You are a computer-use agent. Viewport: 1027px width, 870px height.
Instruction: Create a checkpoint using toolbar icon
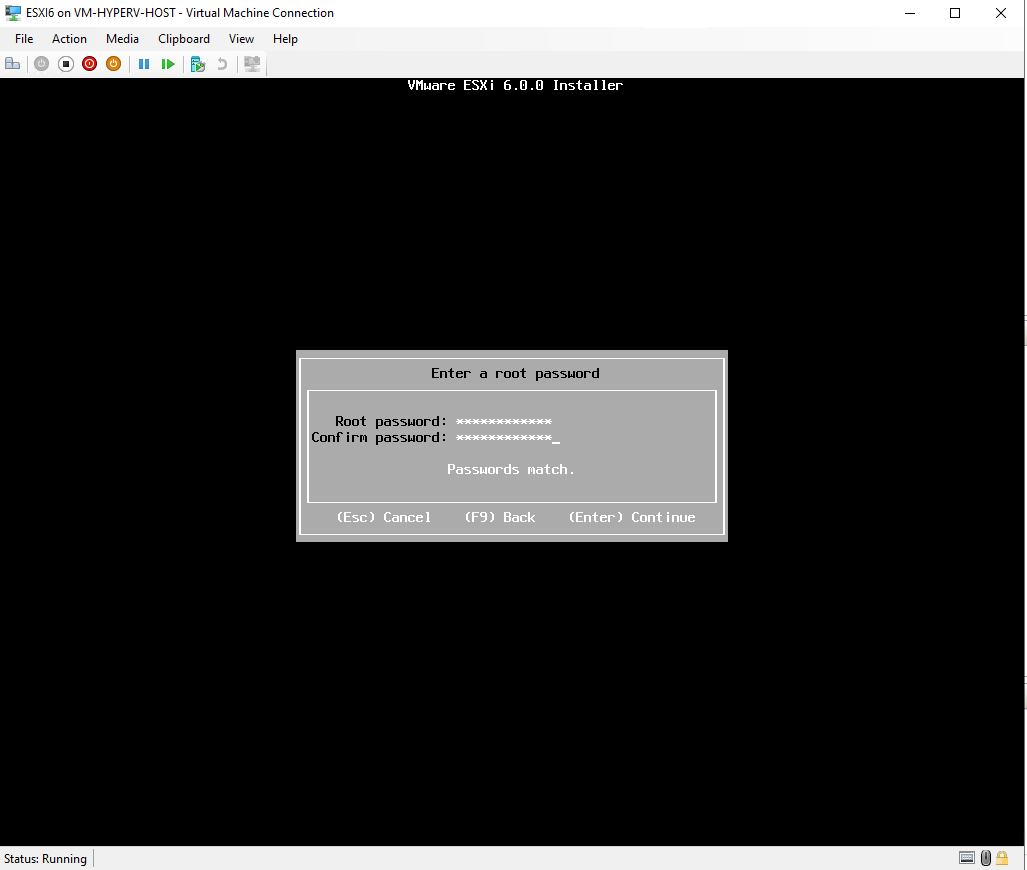pos(198,64)
